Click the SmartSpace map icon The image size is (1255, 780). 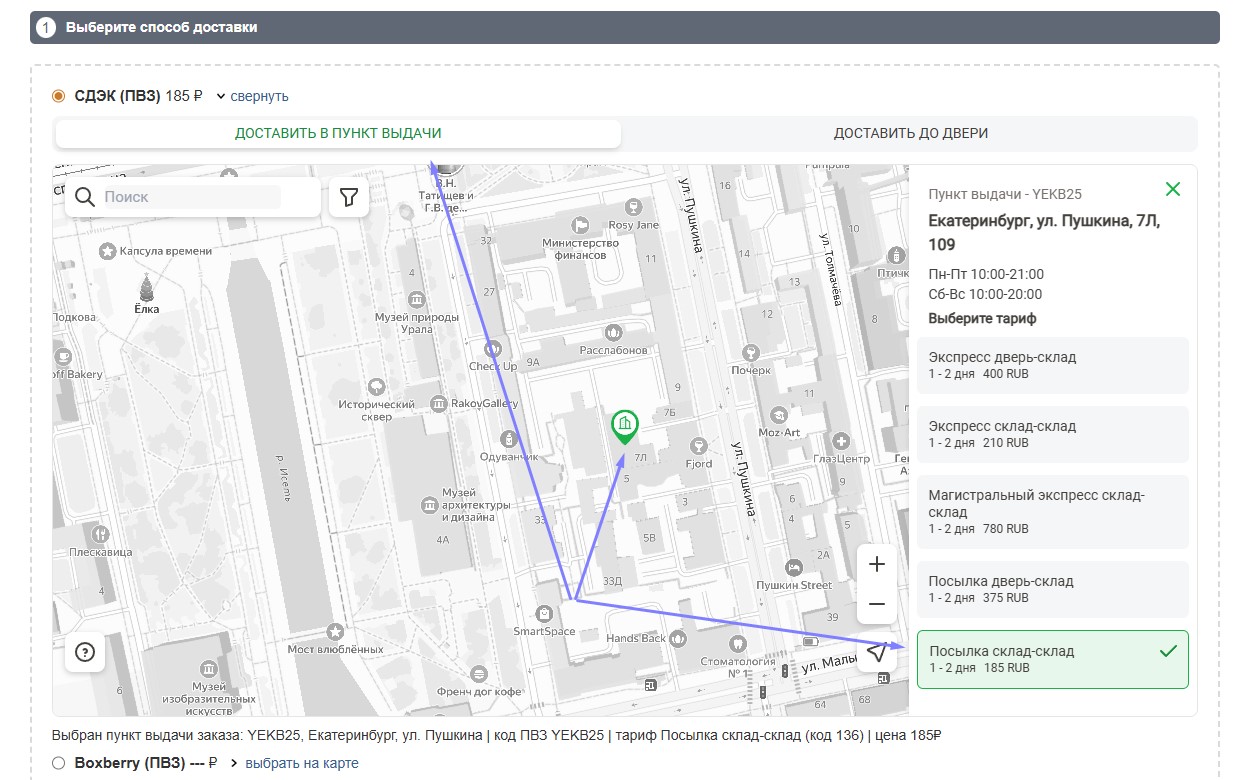(543, 613)
